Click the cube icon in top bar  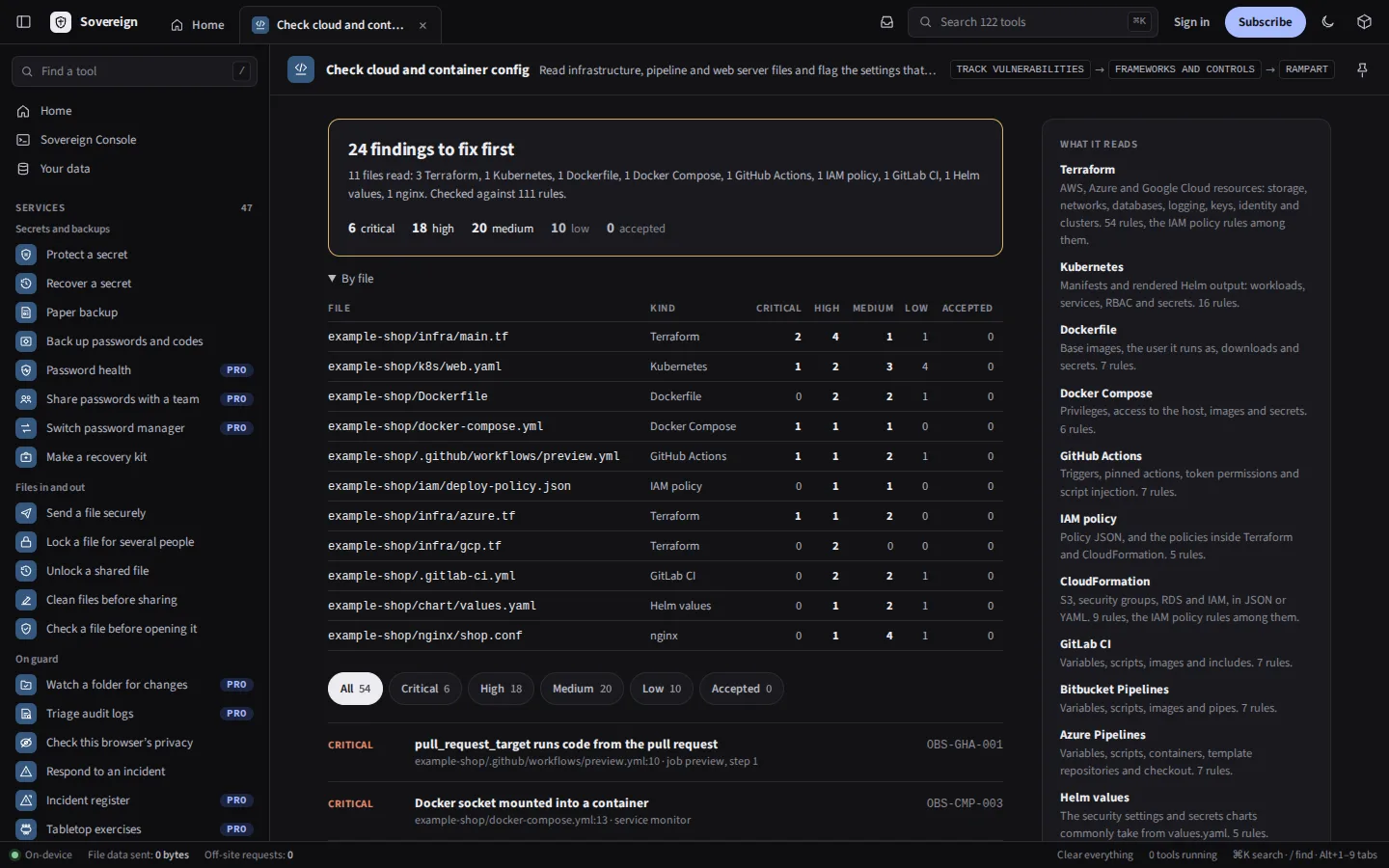(x=1364, y=22)
